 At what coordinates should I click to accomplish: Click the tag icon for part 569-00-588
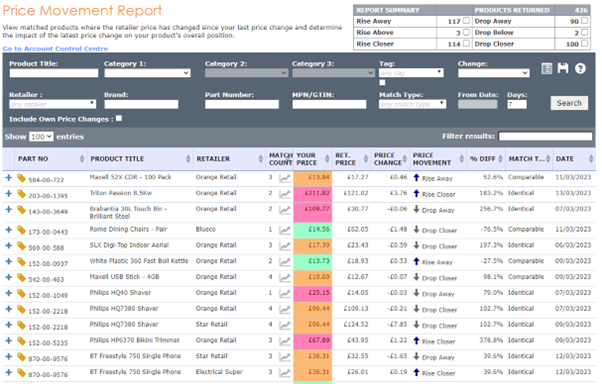pyautogui.click(x=22, y=246)
